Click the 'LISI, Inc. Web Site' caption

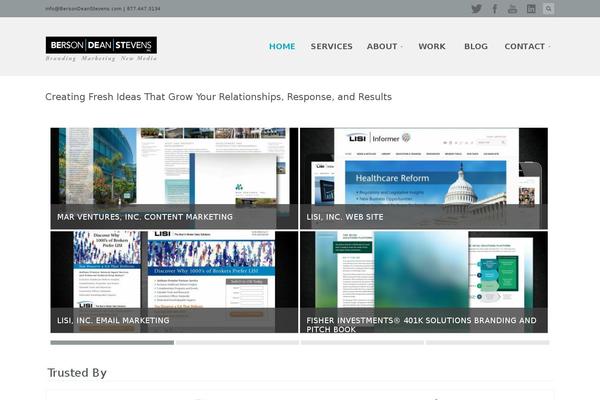(344, 217)
